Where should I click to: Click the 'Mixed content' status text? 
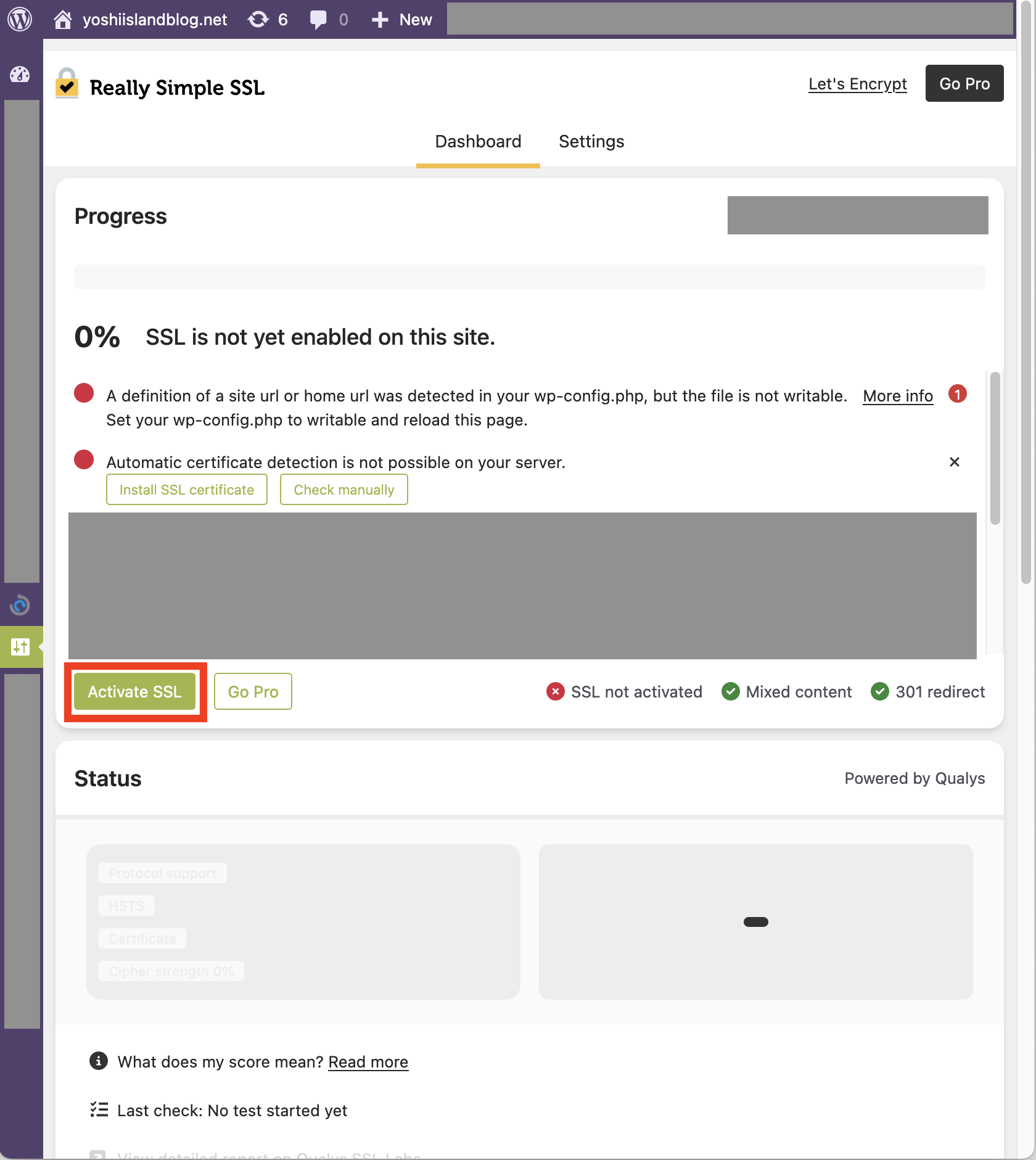point(799,692)
